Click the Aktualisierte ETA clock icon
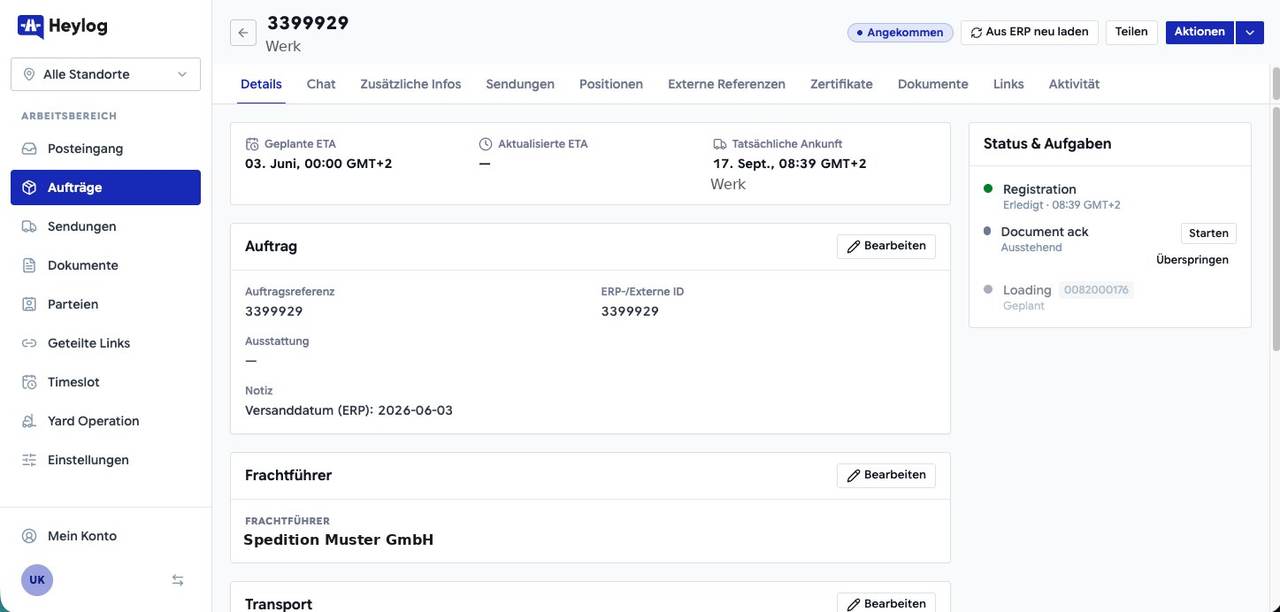Viewport: 1280px width, 612px height. tap(486, 144)
